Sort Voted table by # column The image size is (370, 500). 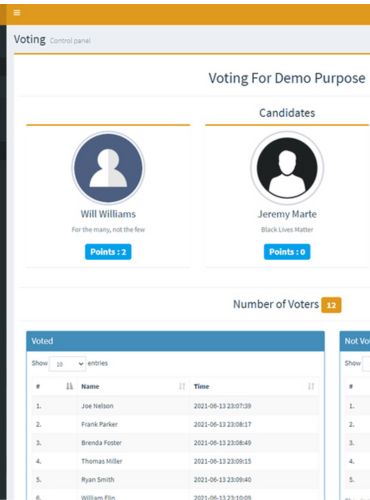pyautogui.click(x=54, y=386)
